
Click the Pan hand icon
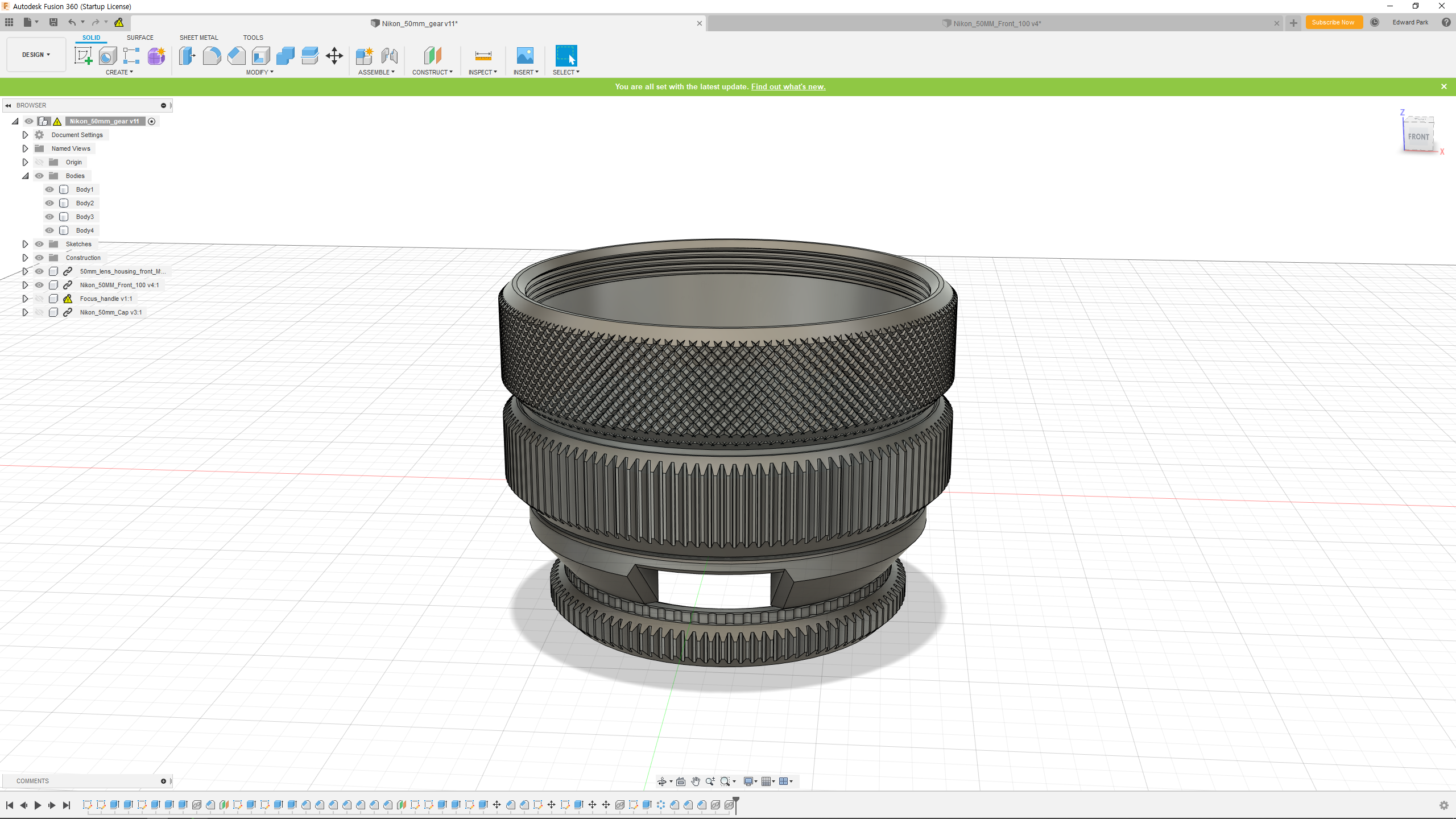coord(696,781)
